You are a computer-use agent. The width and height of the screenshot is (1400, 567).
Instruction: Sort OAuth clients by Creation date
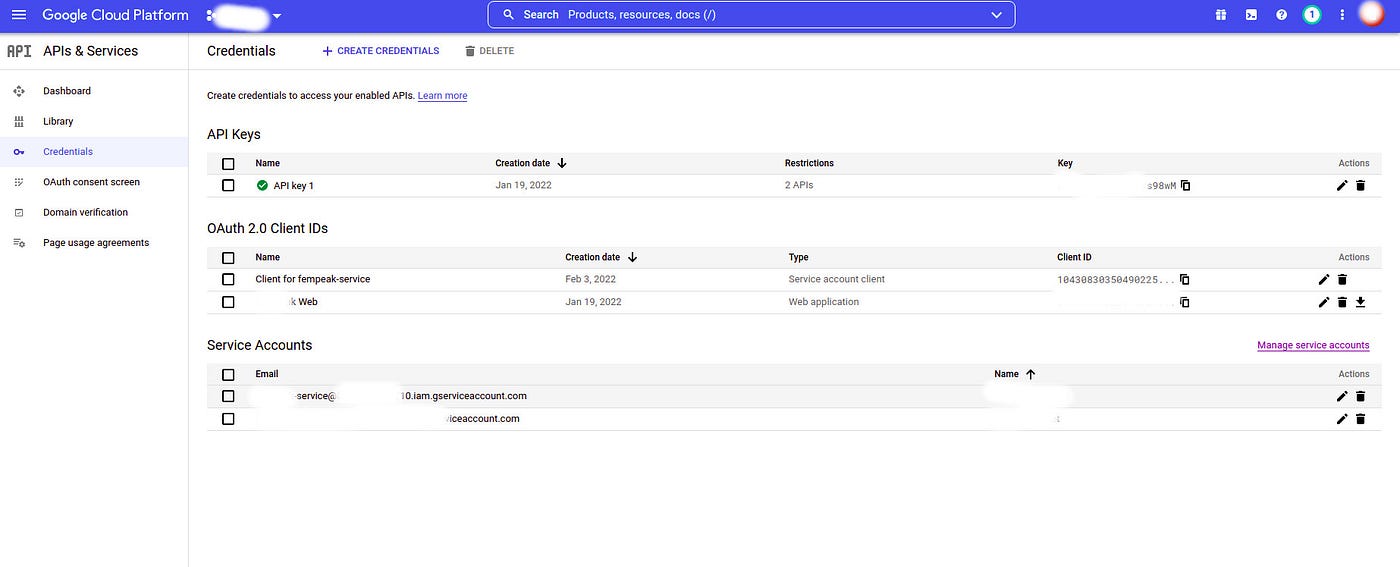click(x=601, y=257)
